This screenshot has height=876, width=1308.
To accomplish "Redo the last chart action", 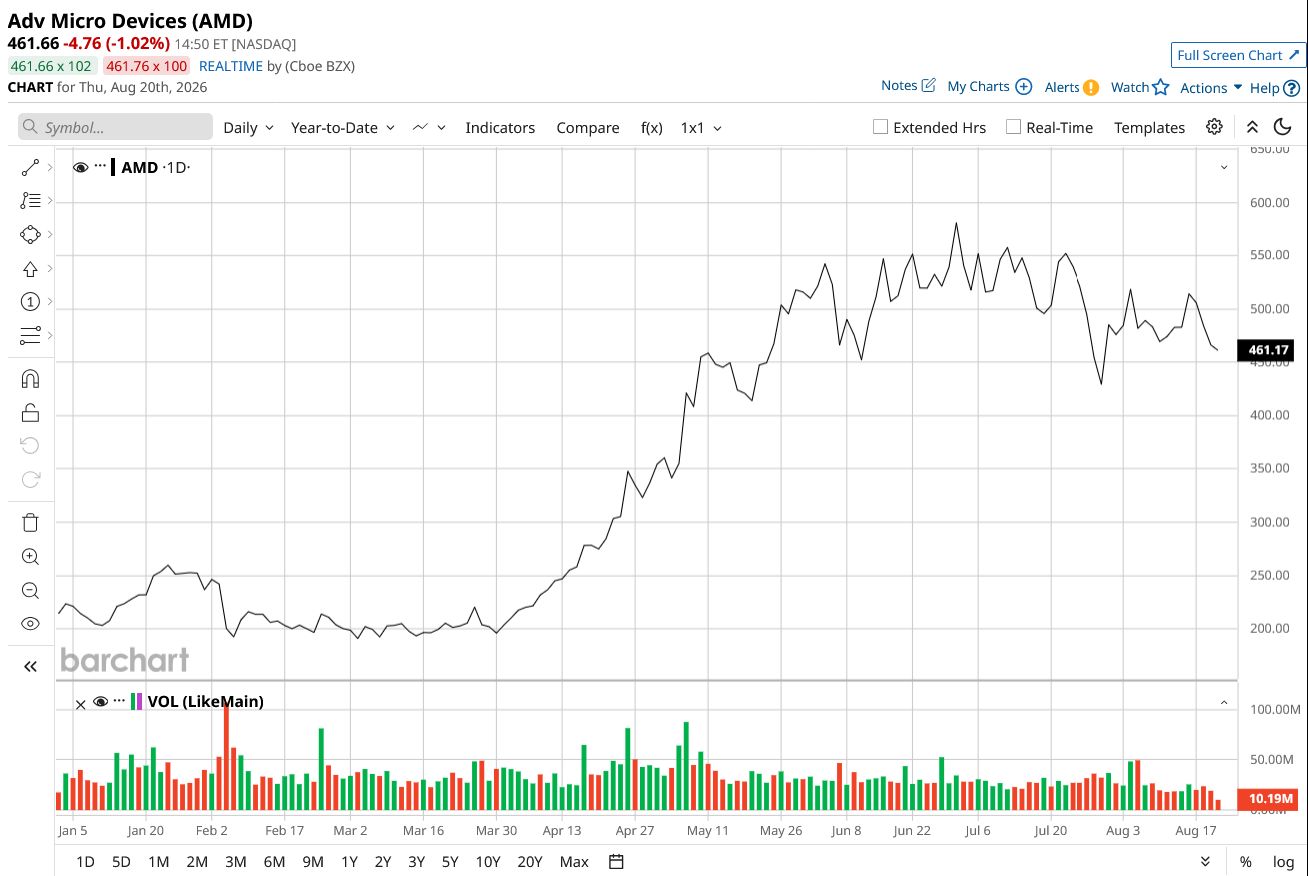I will coord(30,479).
